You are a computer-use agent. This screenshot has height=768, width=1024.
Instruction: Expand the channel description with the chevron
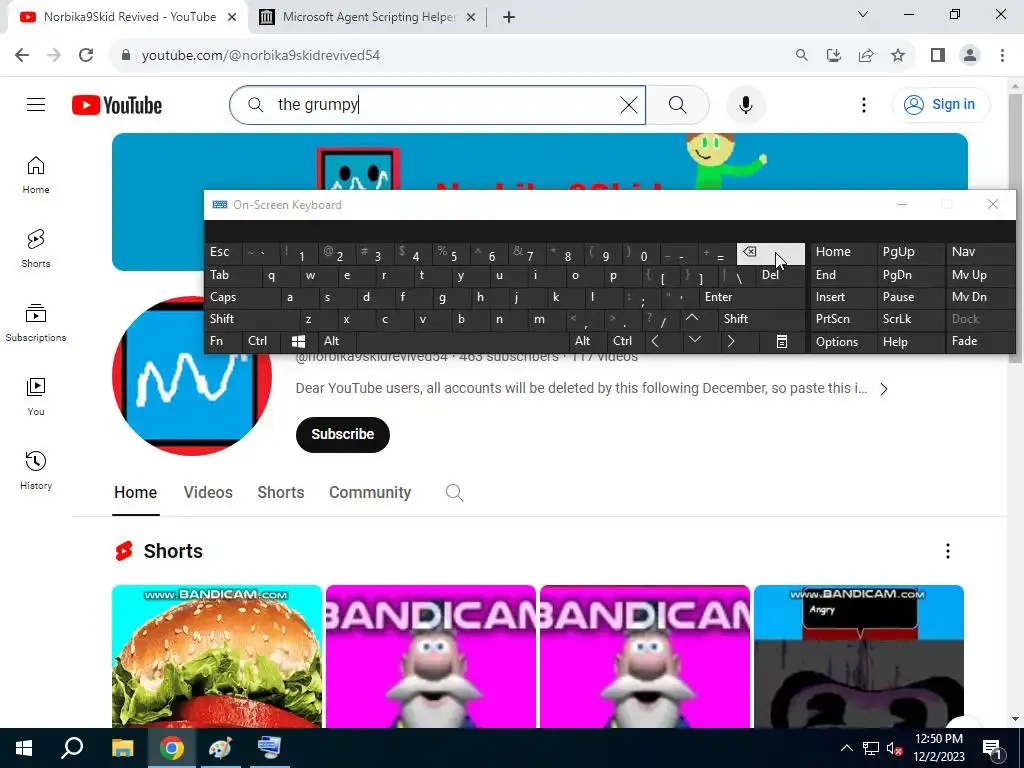click(x=884, y=389)
